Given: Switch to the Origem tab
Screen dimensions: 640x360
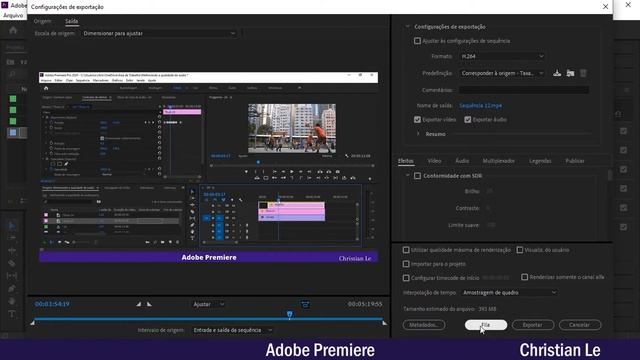Looking at the screenshot, I should coord(42,21).
